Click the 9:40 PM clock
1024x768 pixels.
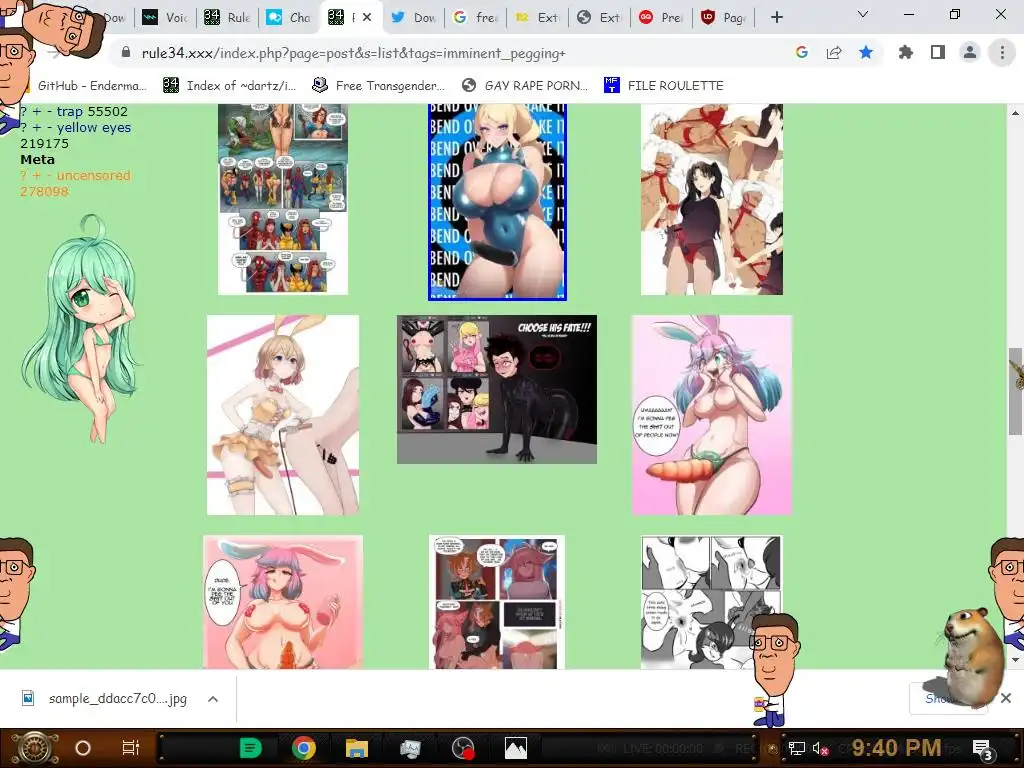coord(896,747)
